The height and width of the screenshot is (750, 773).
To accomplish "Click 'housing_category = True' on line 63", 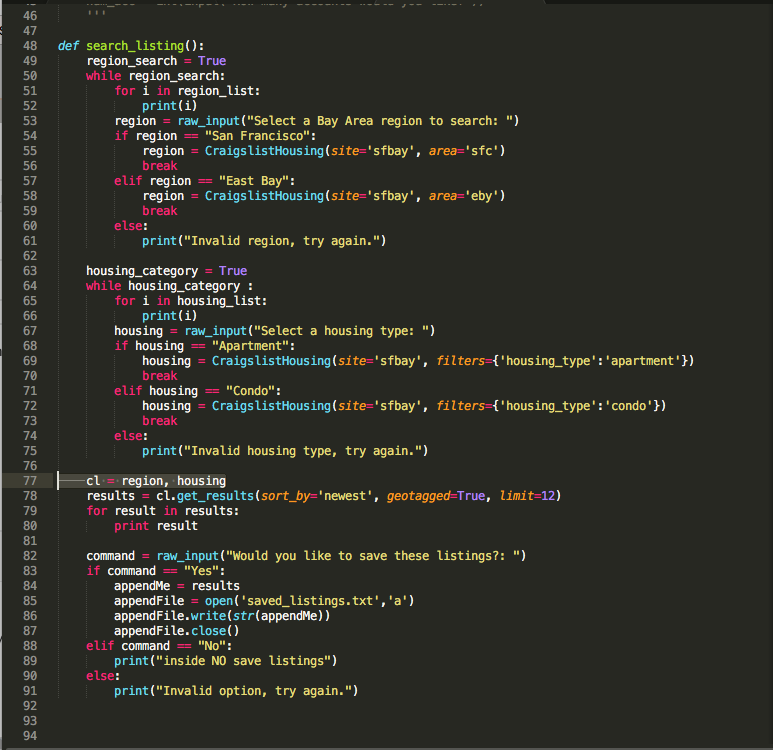I will 167,271.
